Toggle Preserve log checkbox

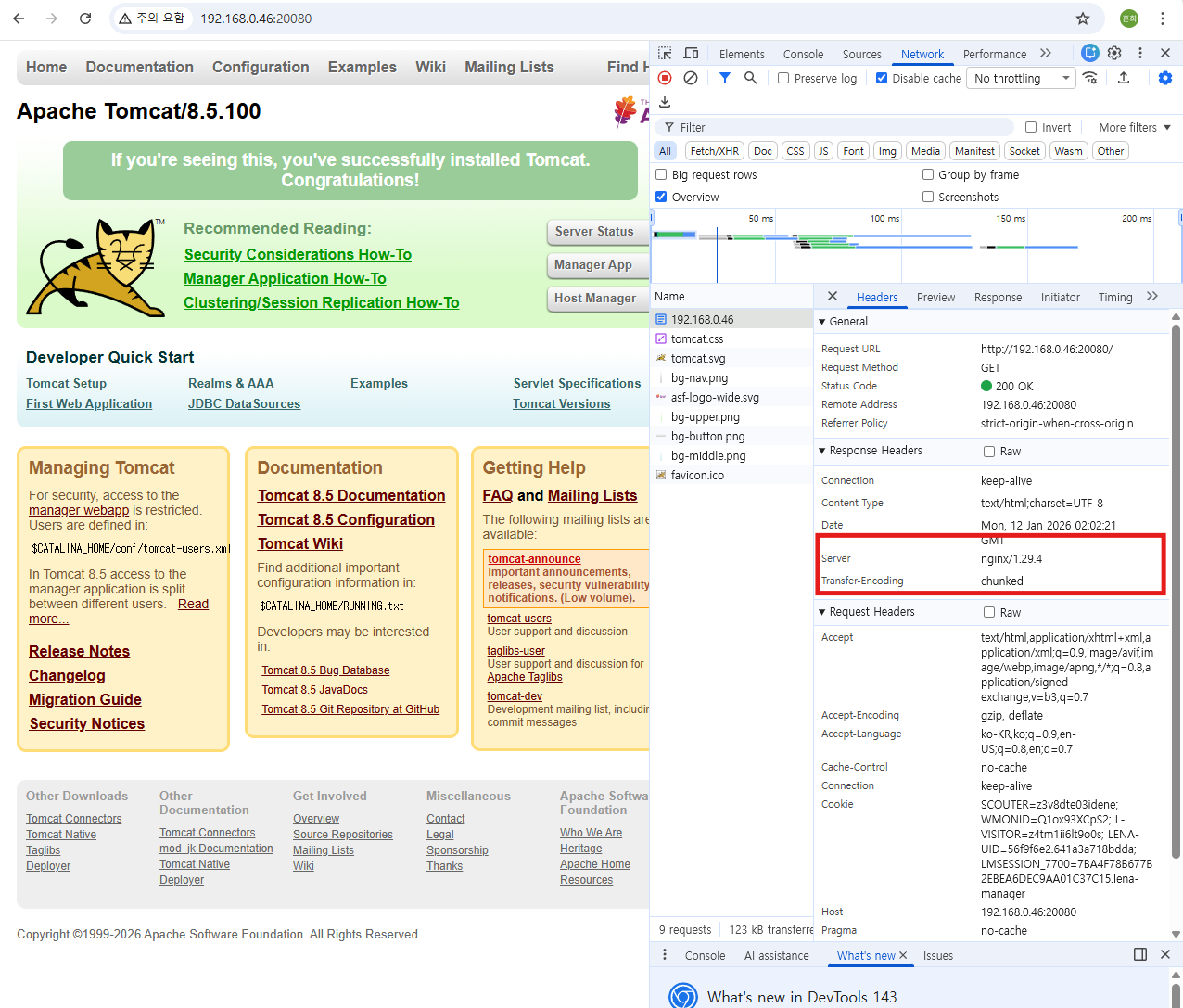tap(783, 78)
